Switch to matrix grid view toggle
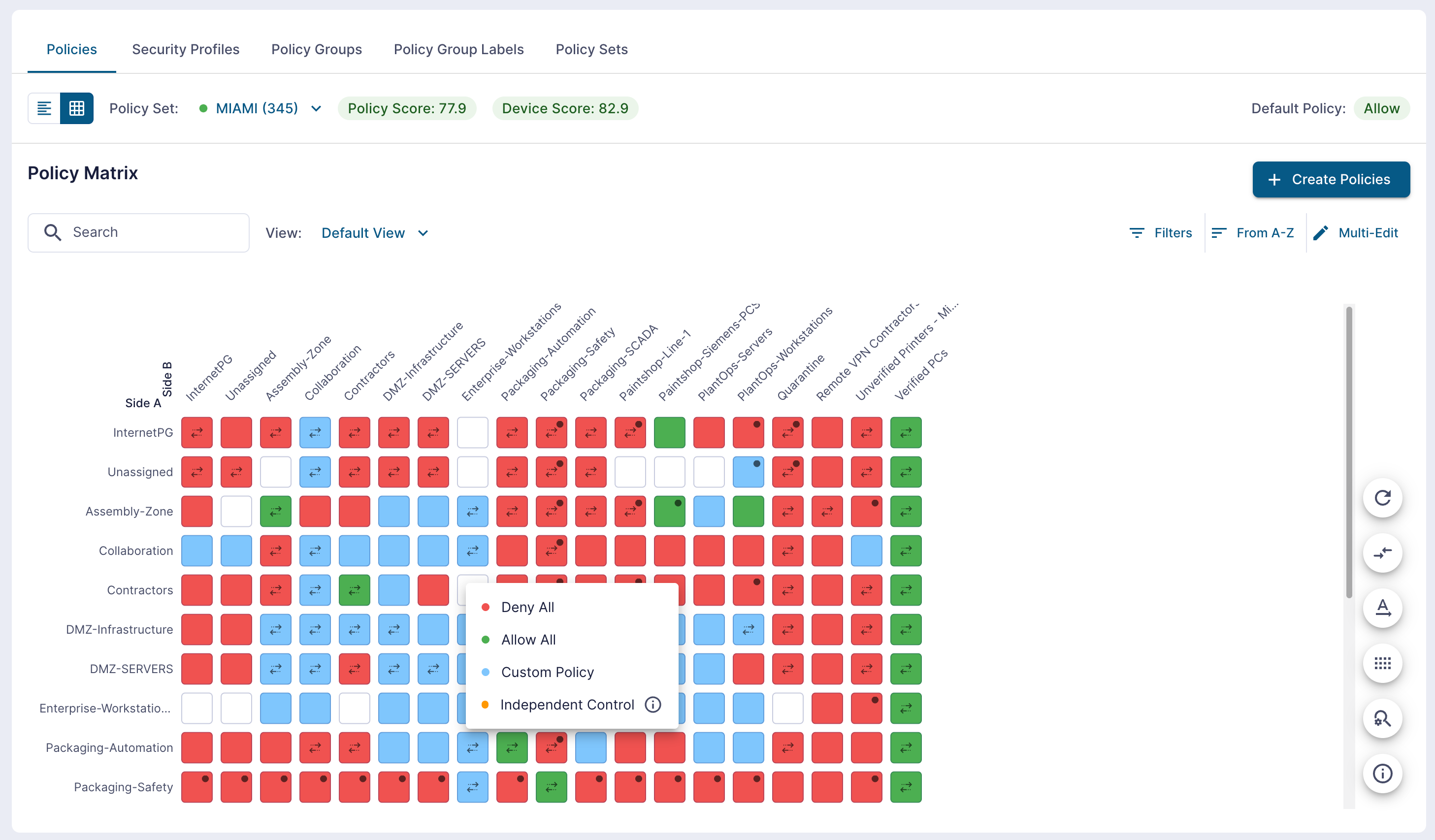The image size is (1435, 840). (76, 108)
